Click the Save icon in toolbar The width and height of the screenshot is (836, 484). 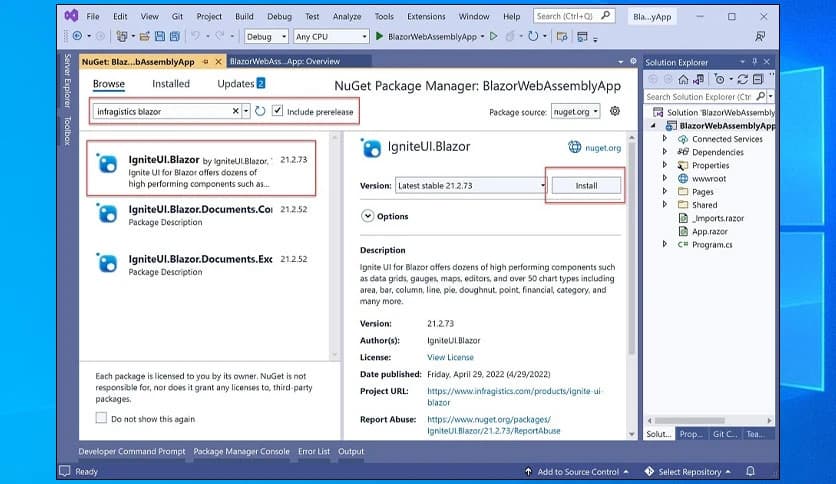coord(159,36)
